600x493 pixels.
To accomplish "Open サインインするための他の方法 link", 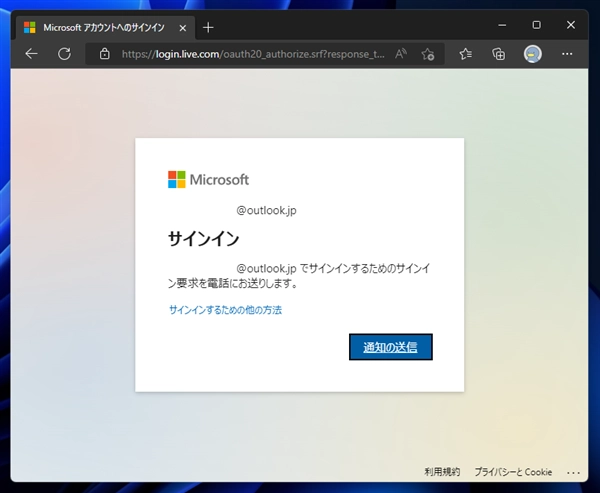I will click(225, 310).
